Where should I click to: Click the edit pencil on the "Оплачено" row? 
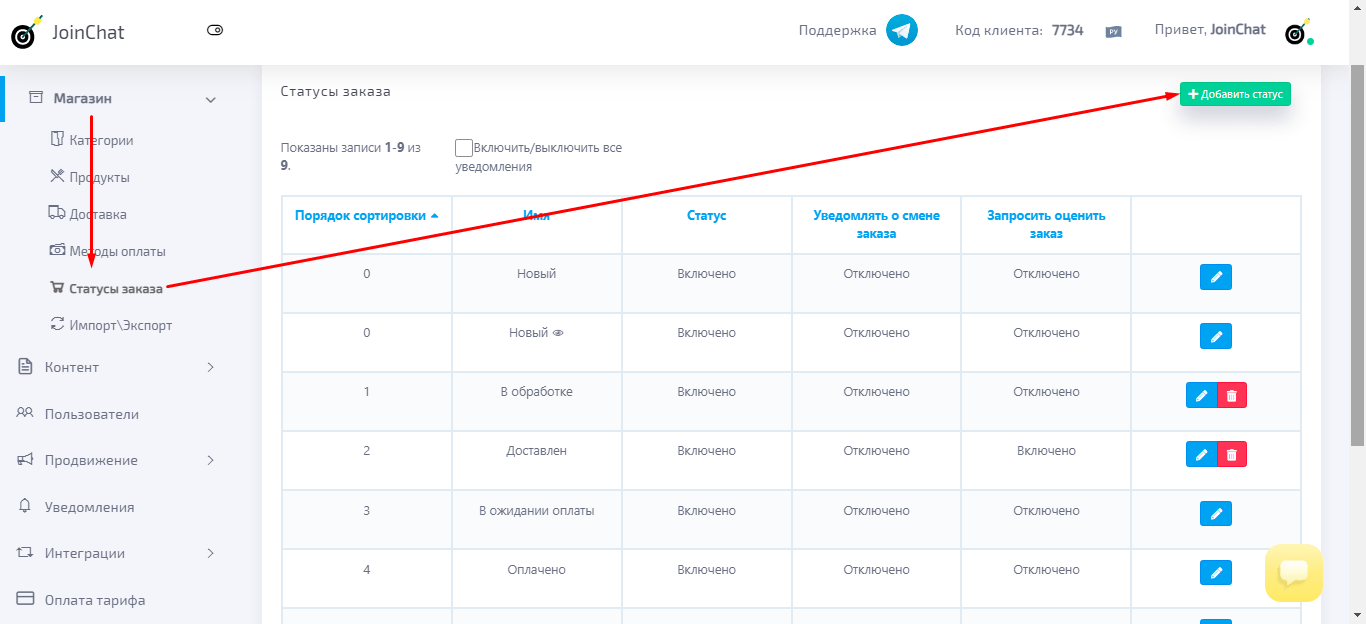click(1215, 572)
